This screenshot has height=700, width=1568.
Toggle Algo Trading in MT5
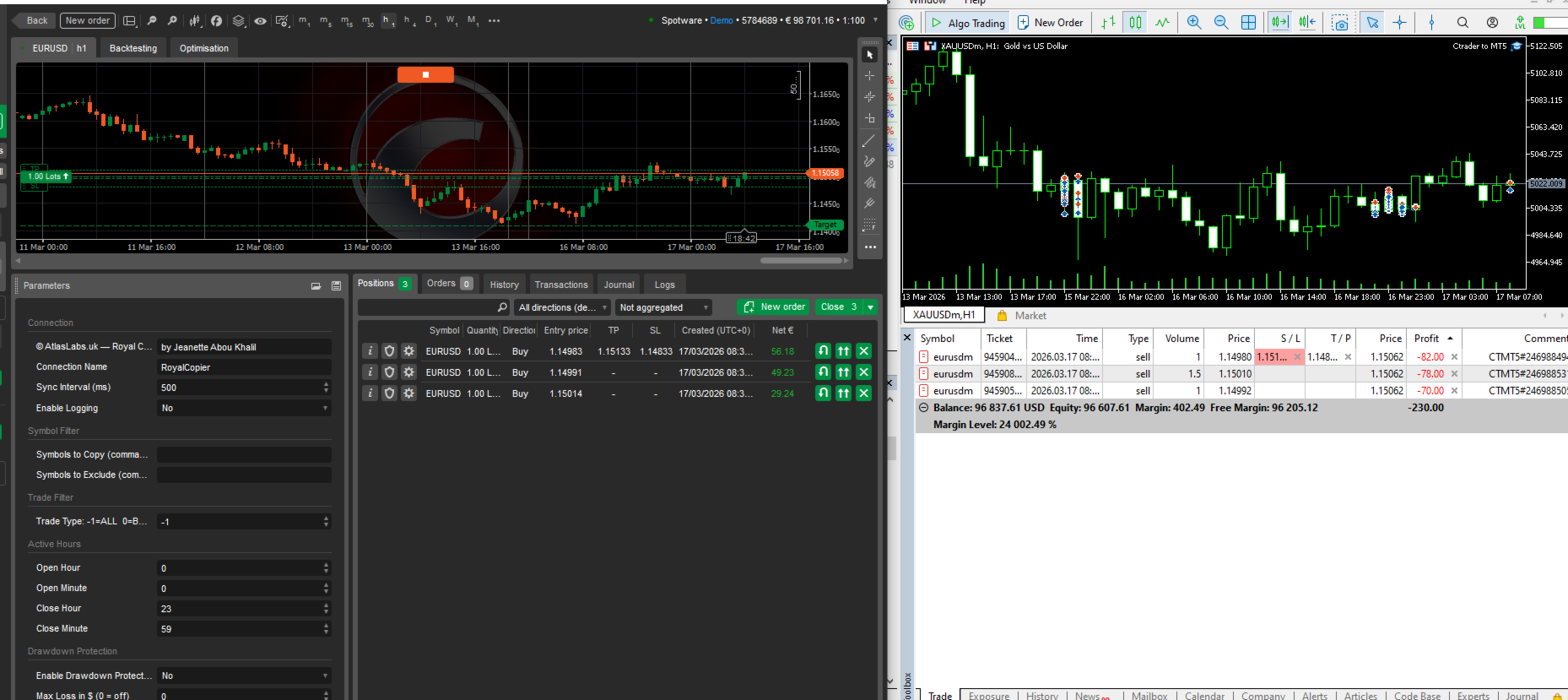[x=967, y=23]
